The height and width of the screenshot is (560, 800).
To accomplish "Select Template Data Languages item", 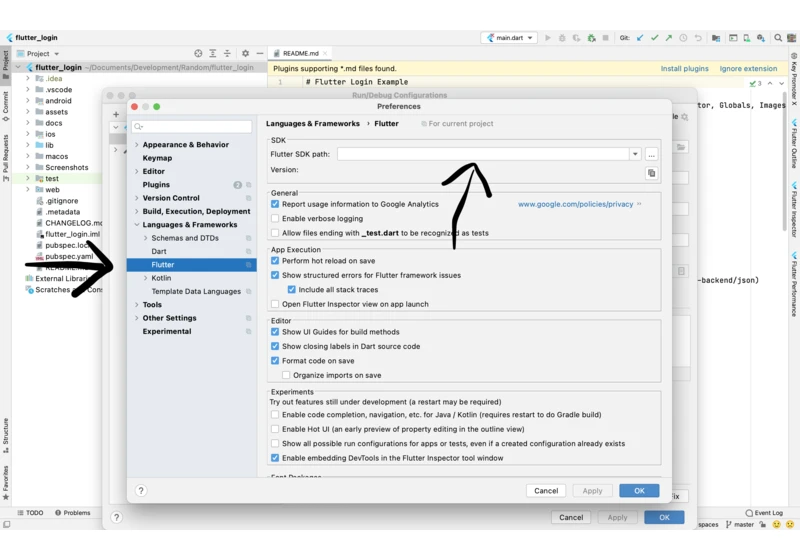I will (196, 291).
